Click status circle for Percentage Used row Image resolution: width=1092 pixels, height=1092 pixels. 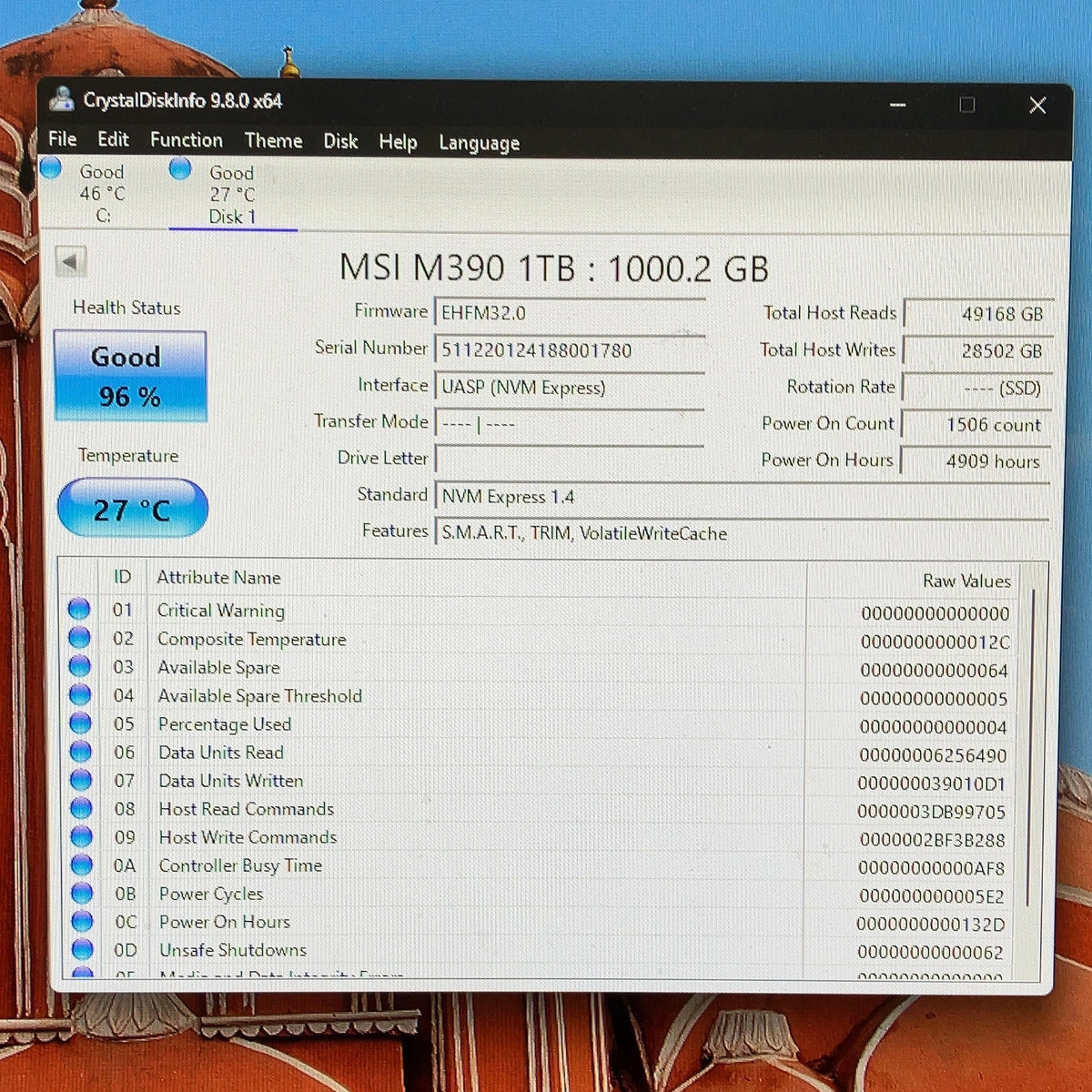[x=80, y=723]
